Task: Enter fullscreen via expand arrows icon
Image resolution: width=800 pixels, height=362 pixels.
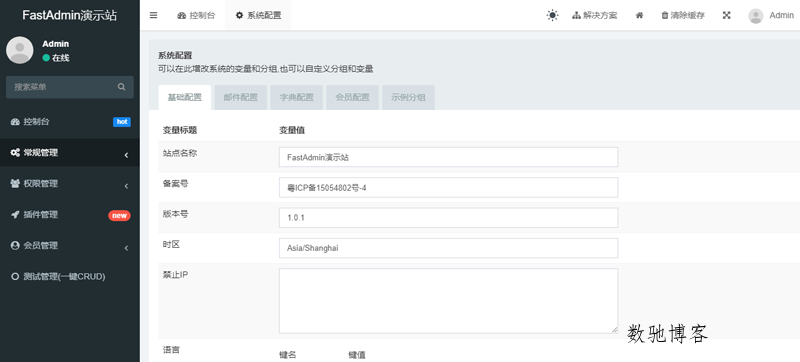Action: pyautogui.click(x=727, y=15)
